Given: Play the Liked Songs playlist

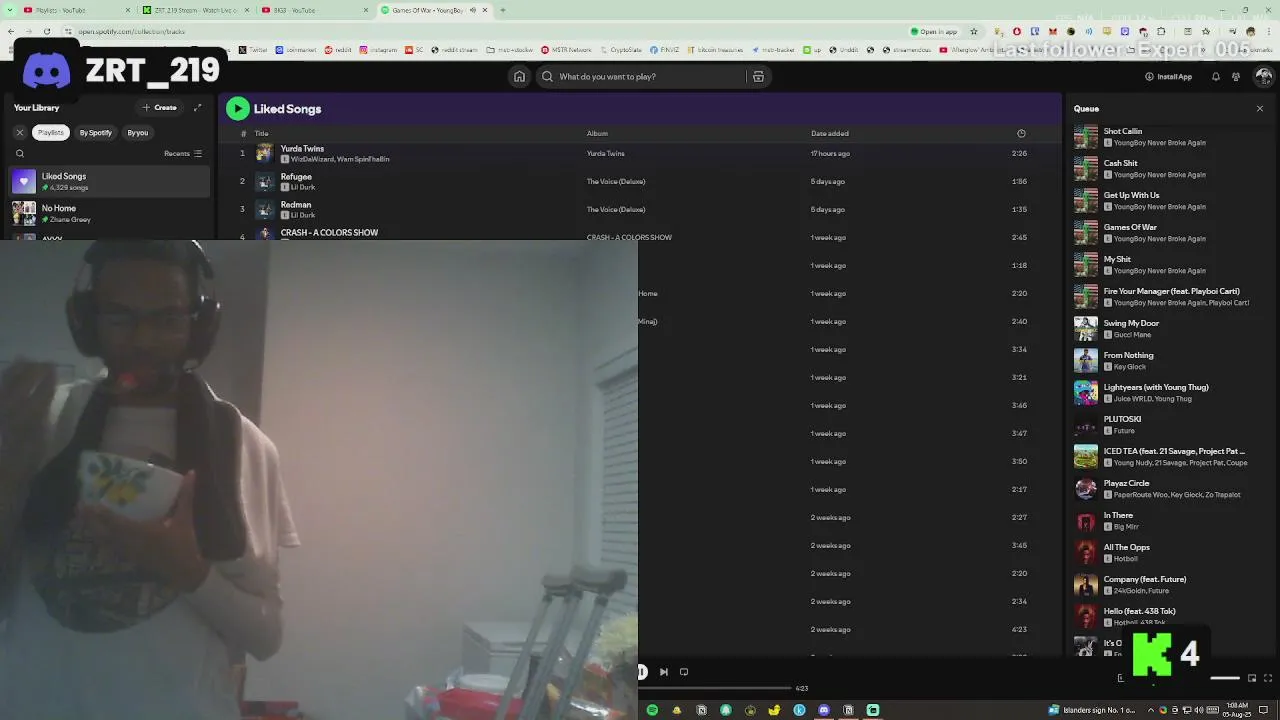Looking at the screenshot, I should click(x=237, y=108).
